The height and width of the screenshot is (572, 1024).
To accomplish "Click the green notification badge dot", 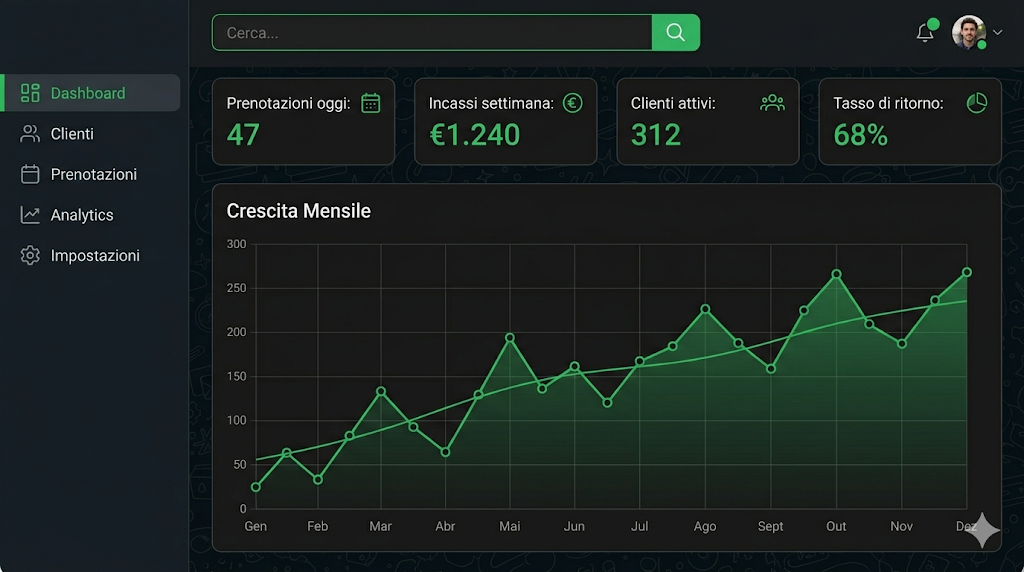I will pos(934,24).
